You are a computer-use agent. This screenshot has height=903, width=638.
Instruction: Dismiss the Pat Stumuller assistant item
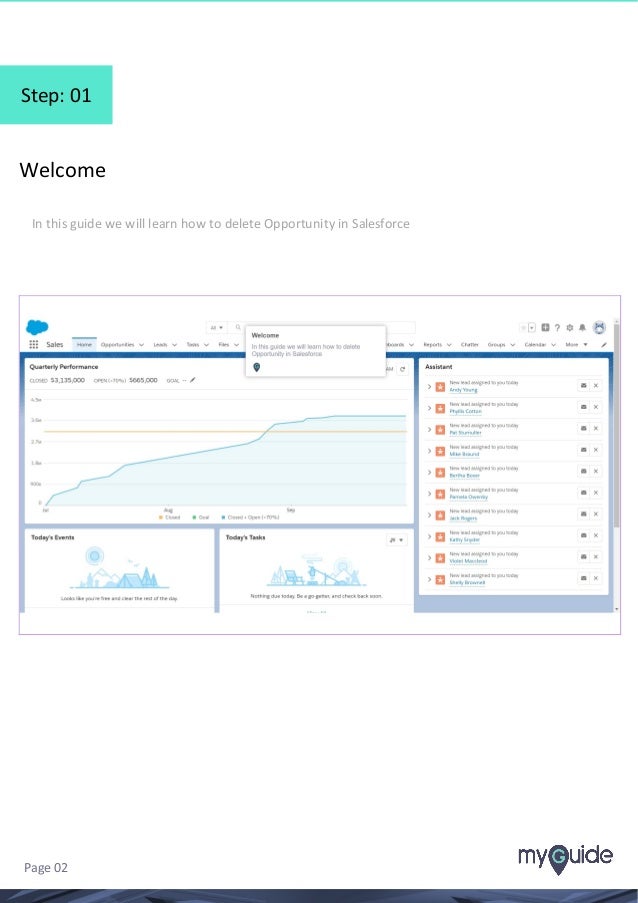tap(596, 428)
